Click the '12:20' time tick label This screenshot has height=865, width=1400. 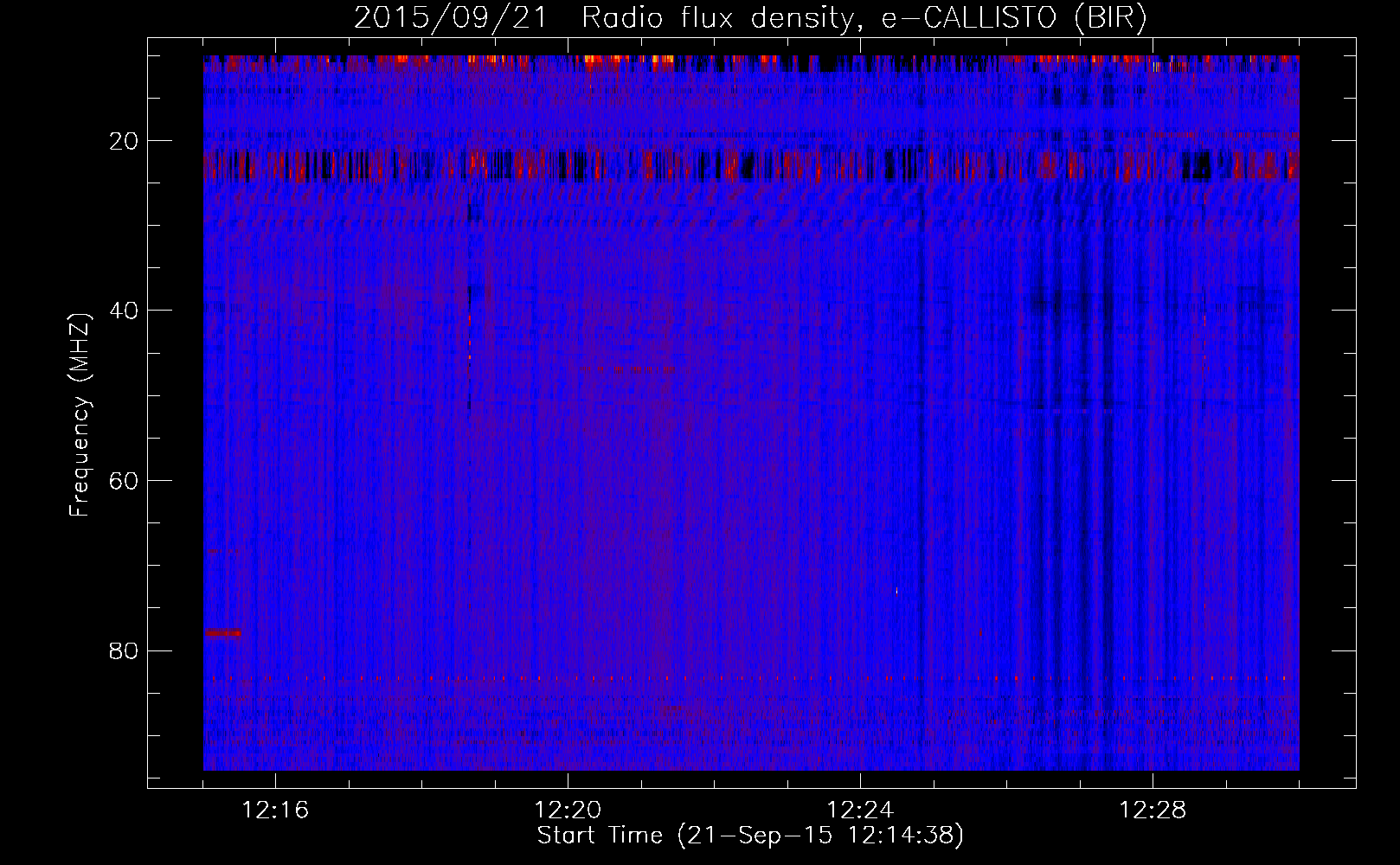(x=568, y=811)
